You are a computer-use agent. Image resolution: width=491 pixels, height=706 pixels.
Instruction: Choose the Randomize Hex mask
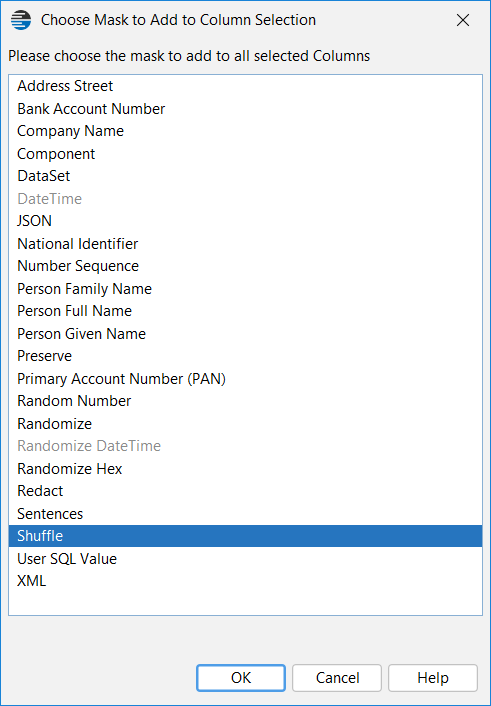click(x=245, y=469)
